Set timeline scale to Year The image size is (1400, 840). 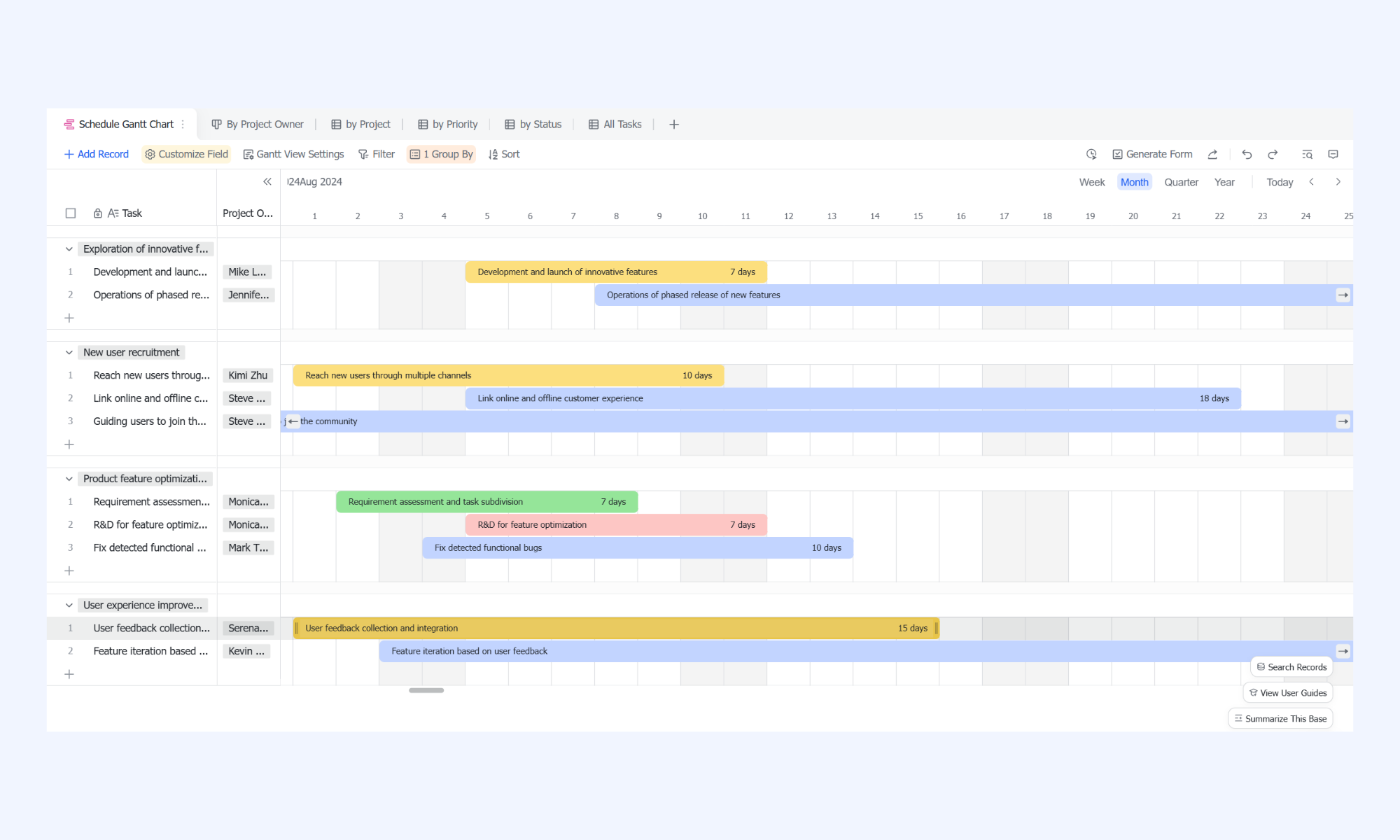[x=1224, y=182]
